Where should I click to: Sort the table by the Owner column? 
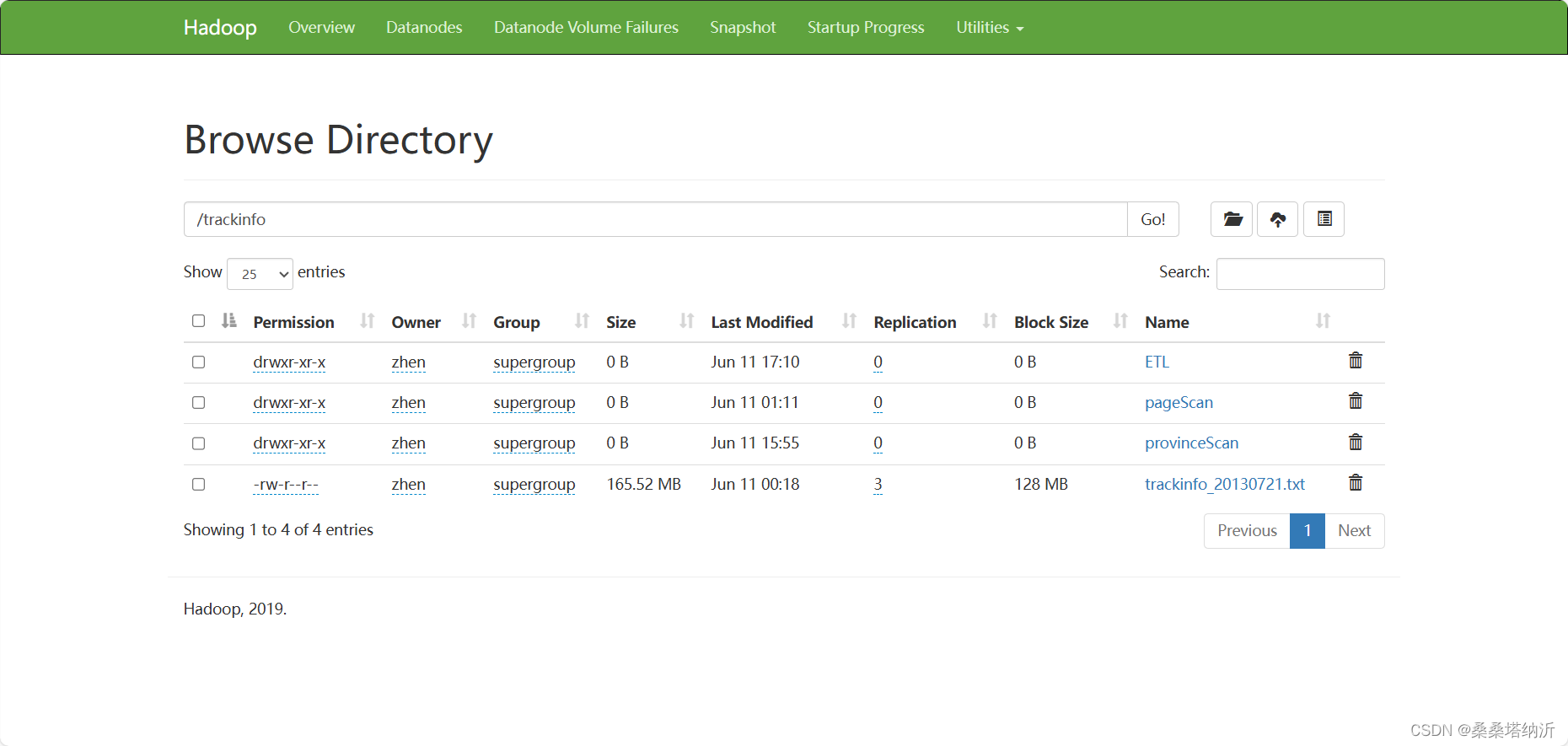(470, 321)
